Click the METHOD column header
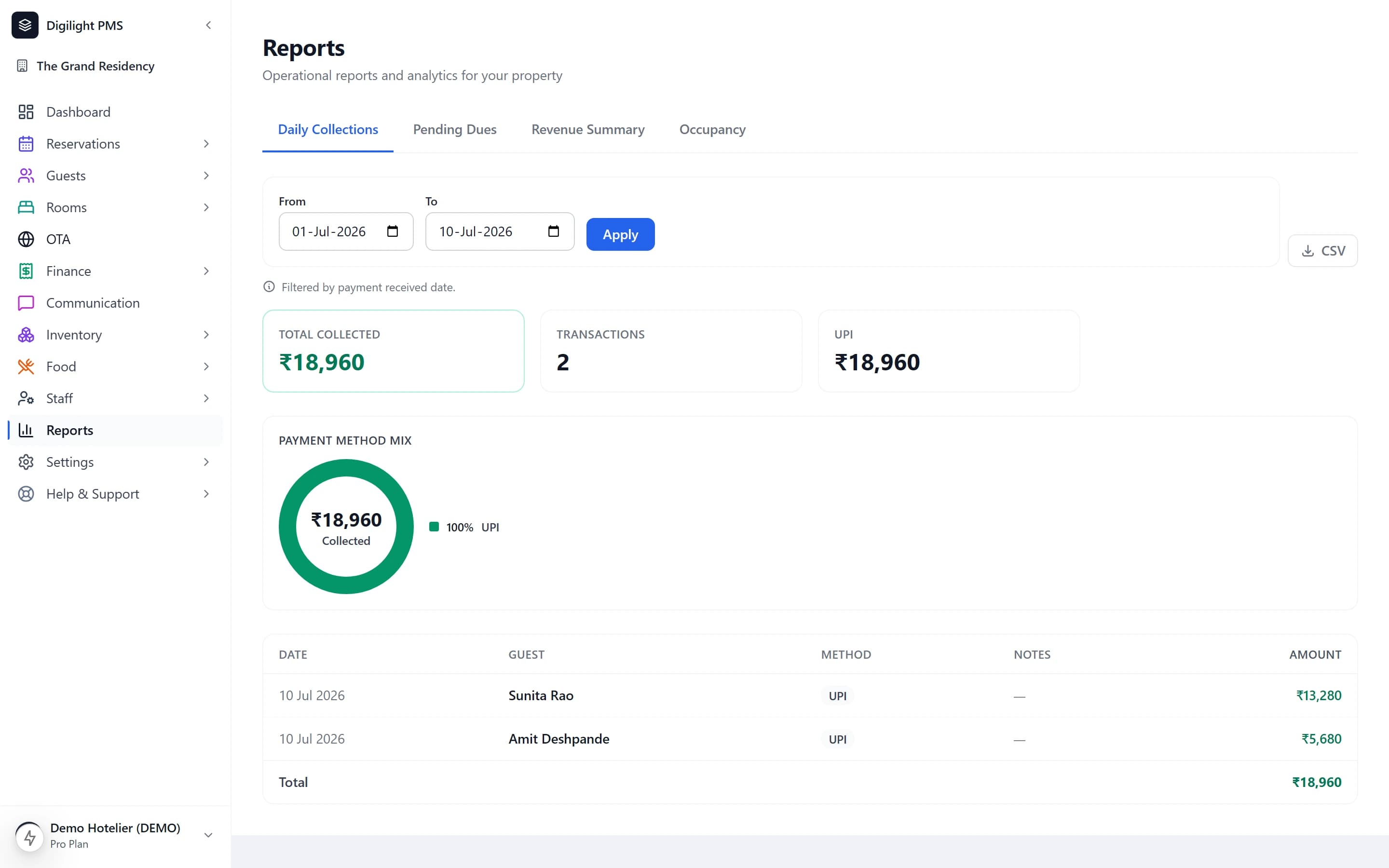The width and height of the screenshot is (1389, 868). coord(846,654)
